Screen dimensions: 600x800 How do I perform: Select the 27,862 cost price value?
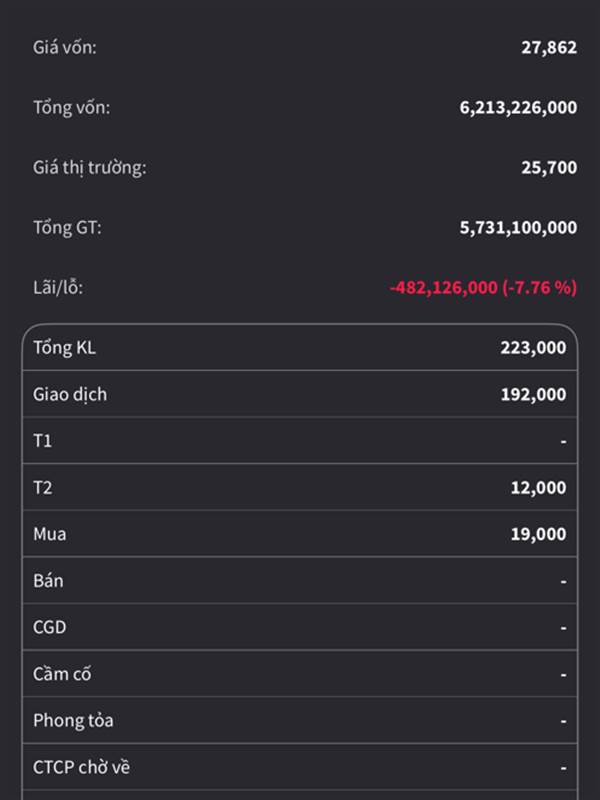548,47
